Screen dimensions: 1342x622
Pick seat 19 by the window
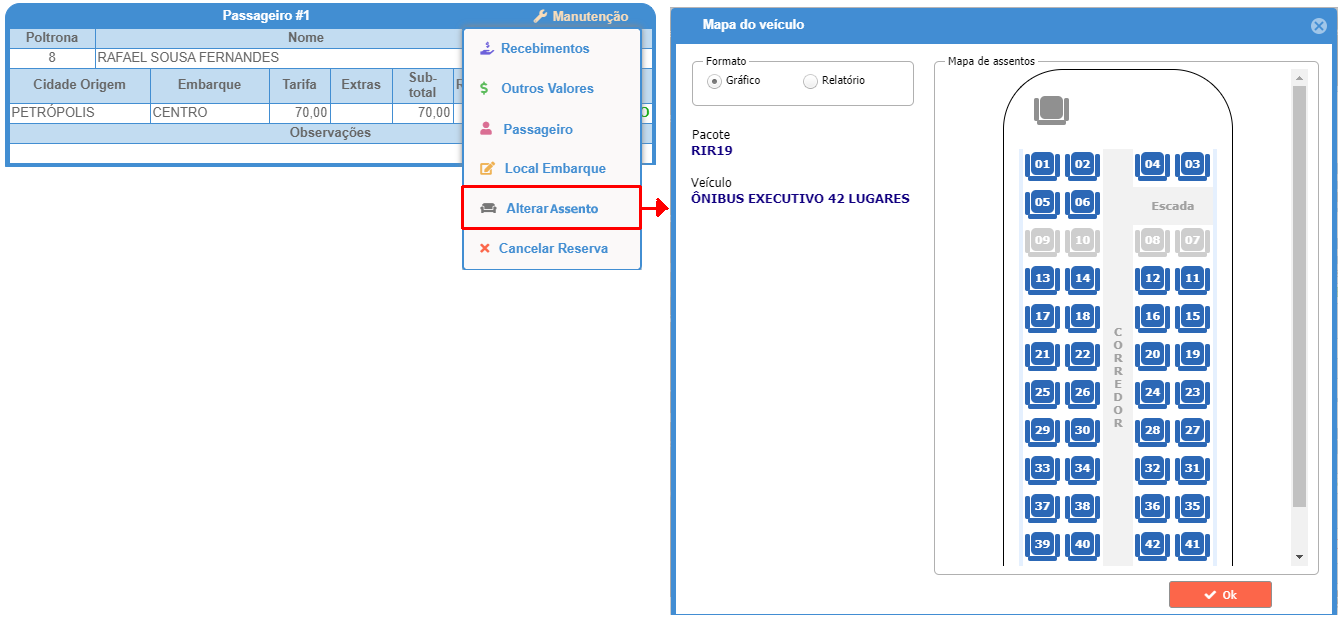1192,355
